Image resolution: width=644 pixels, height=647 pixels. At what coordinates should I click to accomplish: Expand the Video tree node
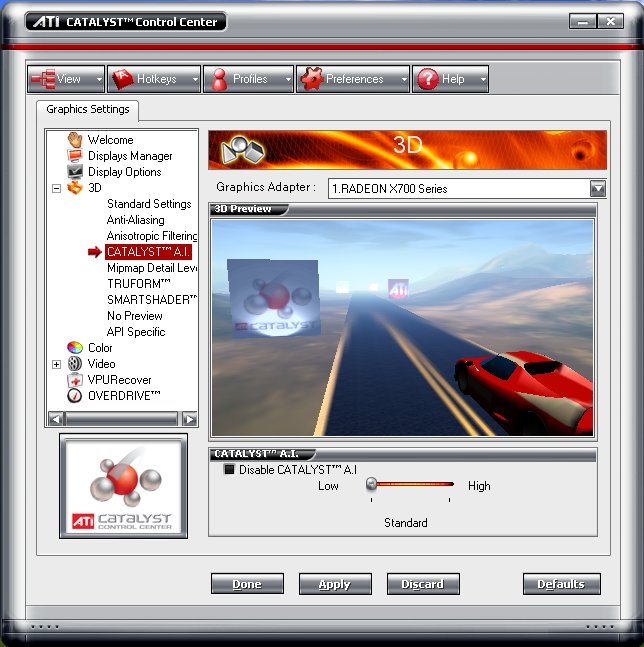(x=57, y=364)
